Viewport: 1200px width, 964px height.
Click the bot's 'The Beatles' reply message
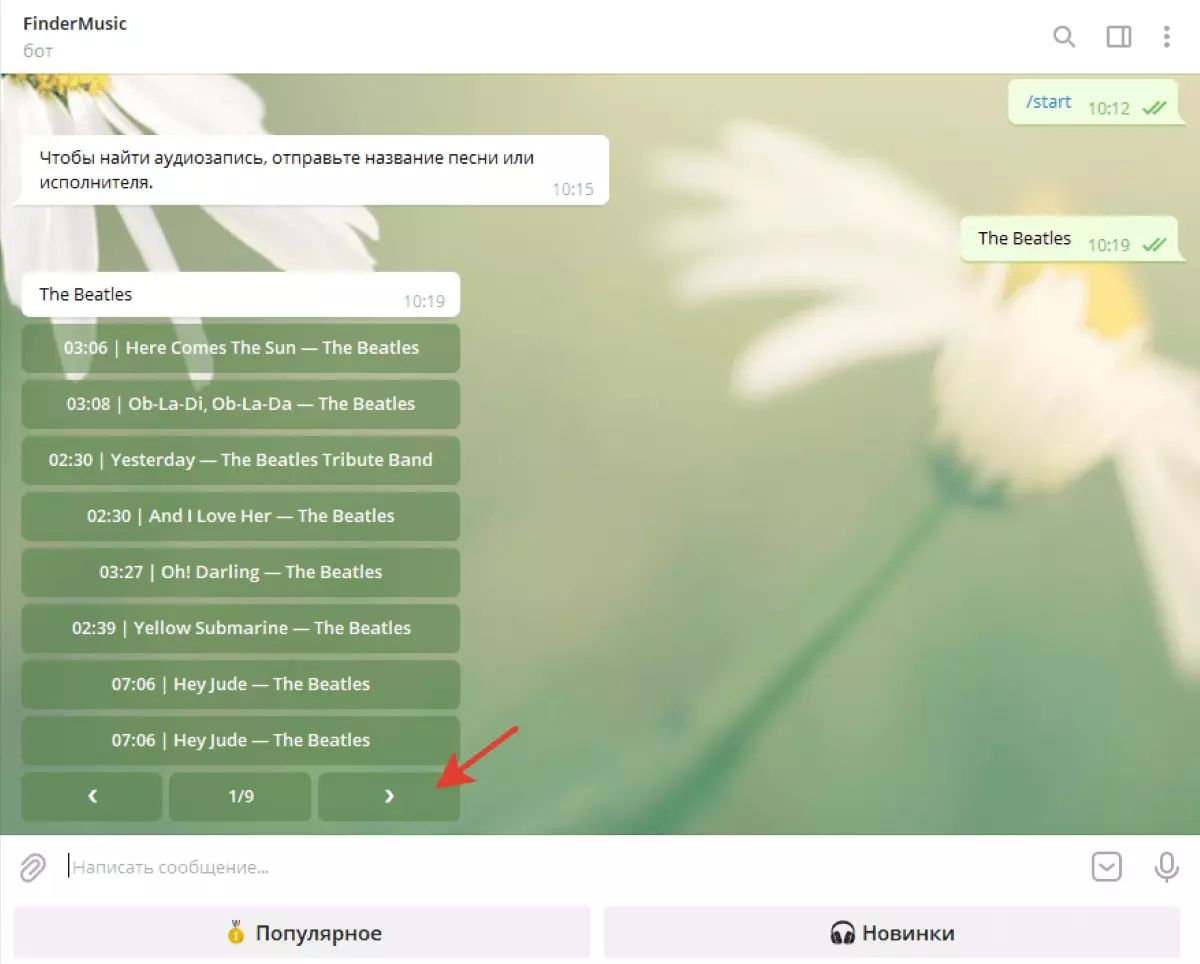pyautogui.click(x=240, y=295)
